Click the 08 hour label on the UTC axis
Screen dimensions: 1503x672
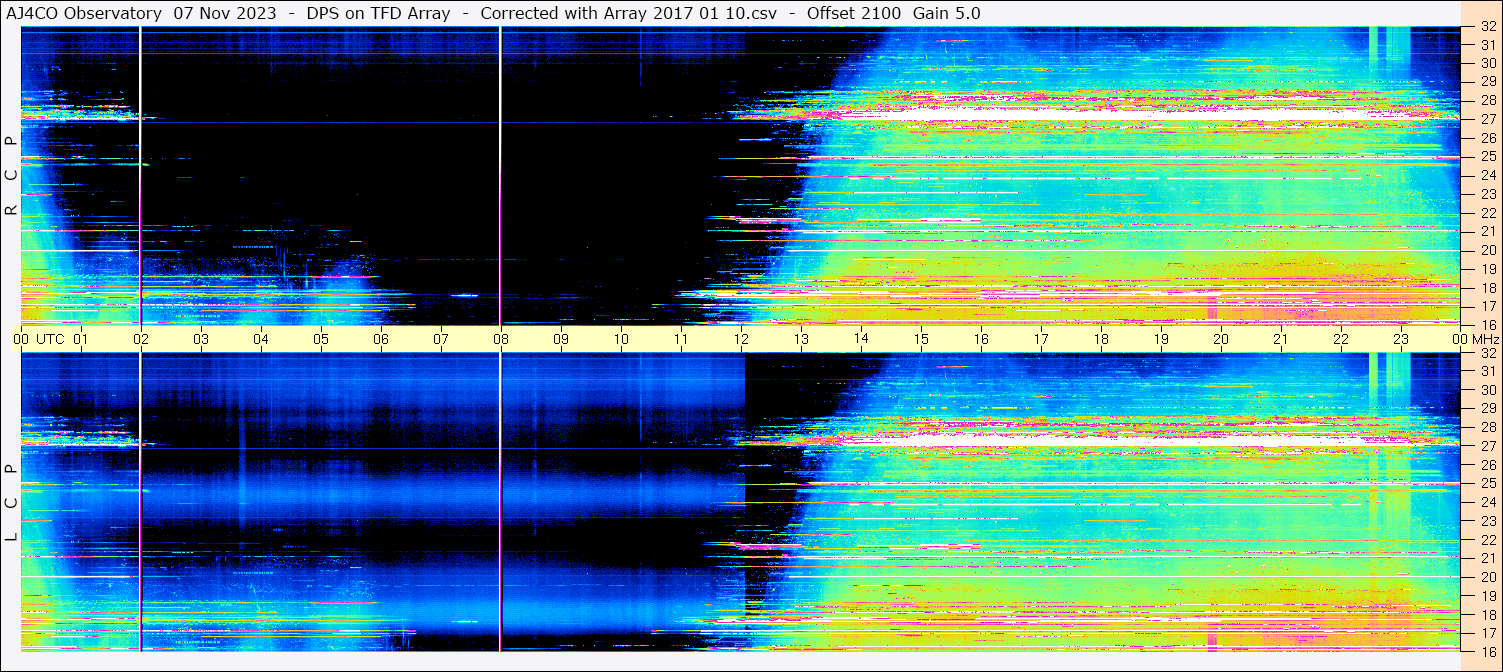point(500,339)
